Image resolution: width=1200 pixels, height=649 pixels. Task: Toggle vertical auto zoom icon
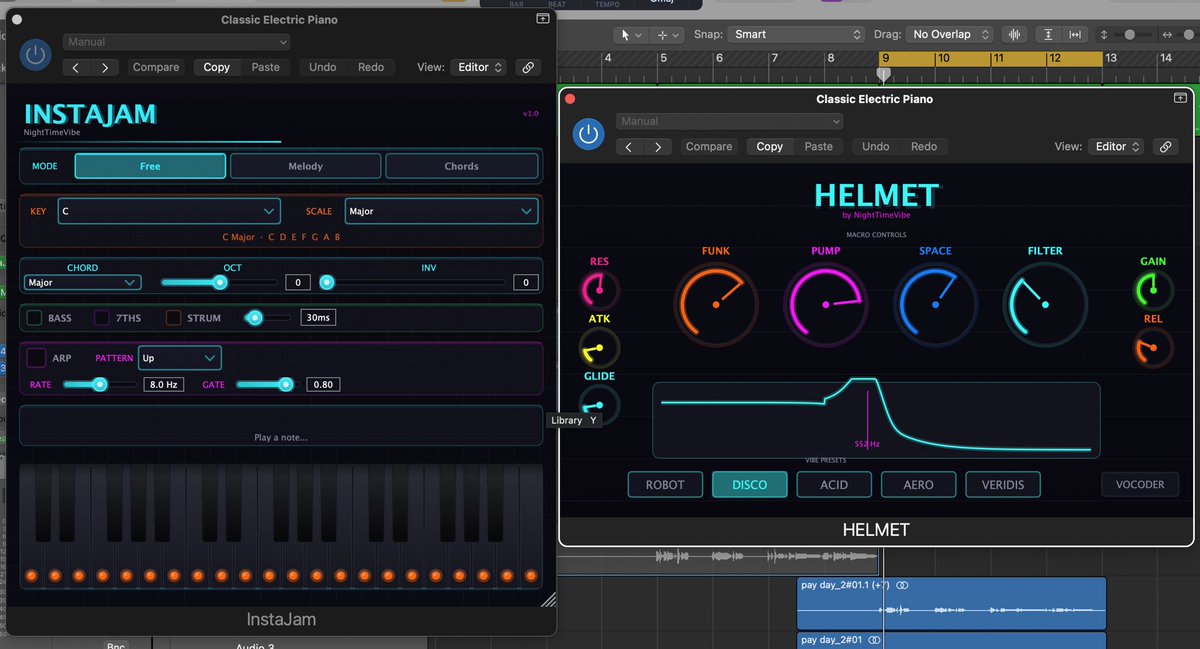[1048, 34]
